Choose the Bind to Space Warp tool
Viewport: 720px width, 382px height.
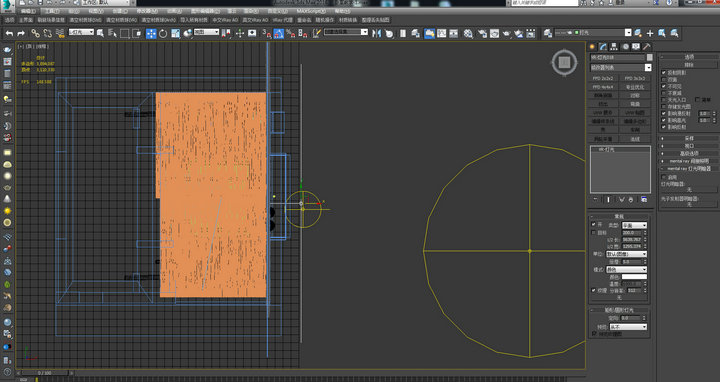(60, 33)
